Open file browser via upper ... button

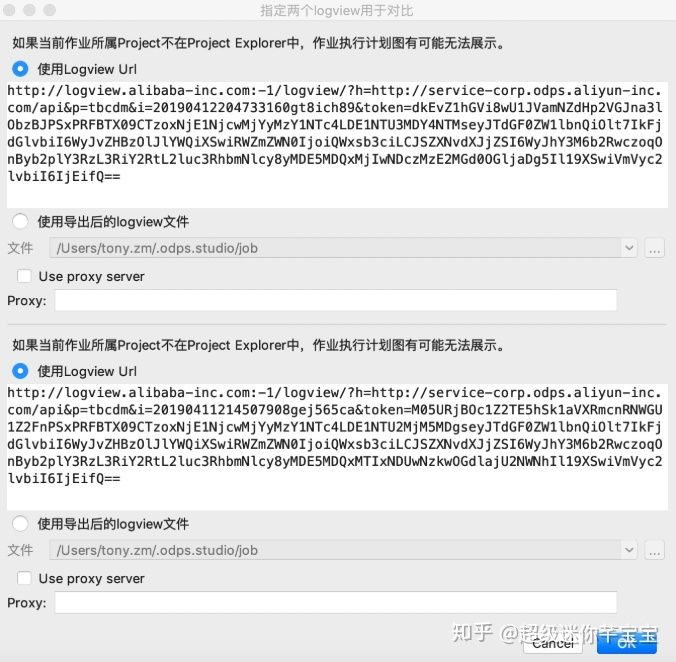click(x=654, y=248)
